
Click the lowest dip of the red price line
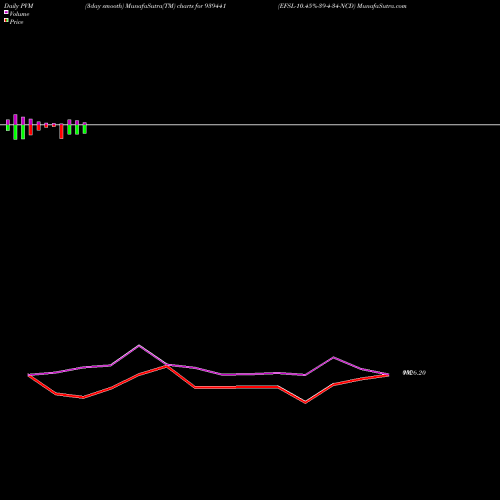click(x=305, y=402)
